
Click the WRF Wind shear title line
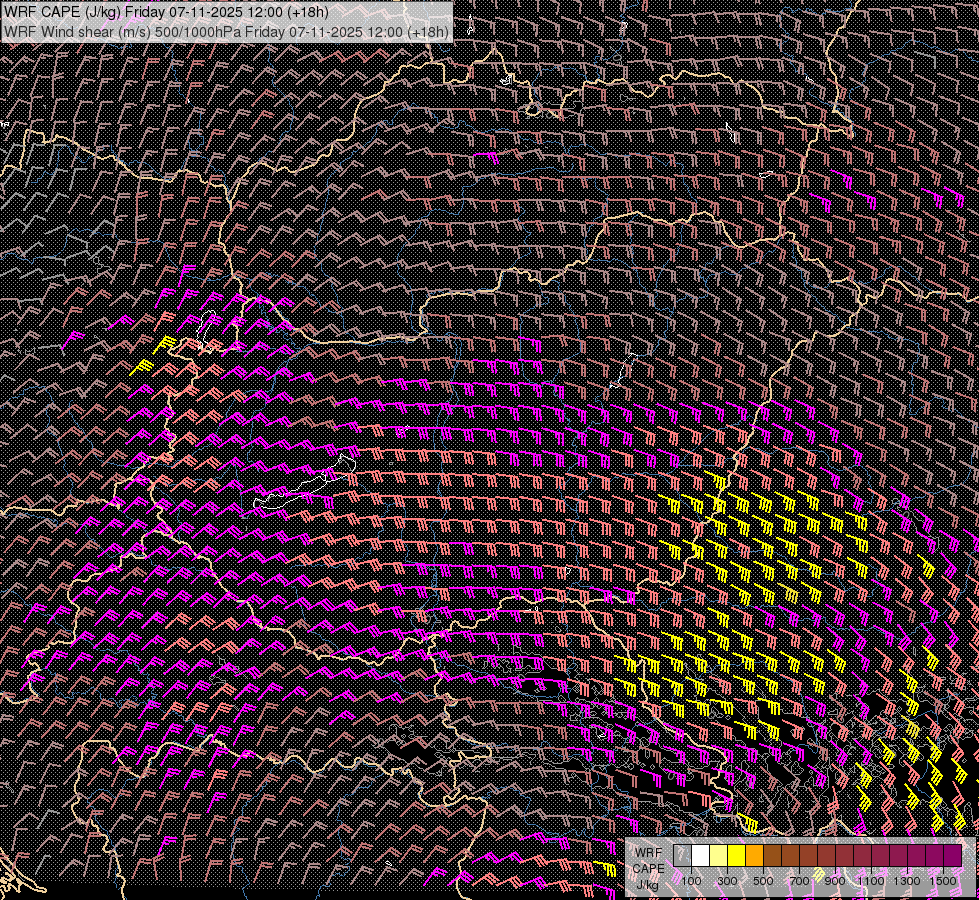226,31
